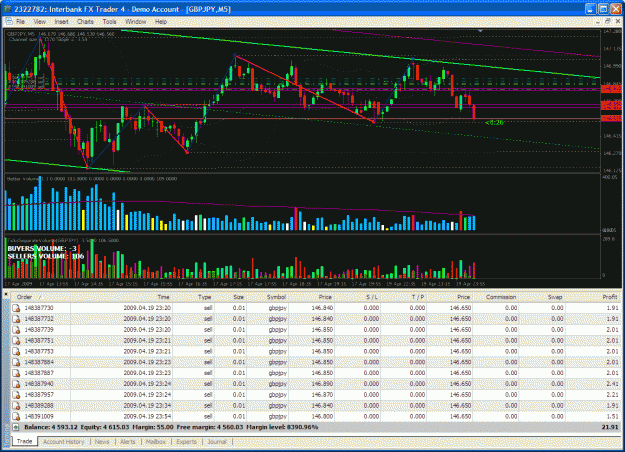Click the time cell 2009.04.19 23:54
The width and height of the screenshot is (625, 452).
[x=147, y=416]
